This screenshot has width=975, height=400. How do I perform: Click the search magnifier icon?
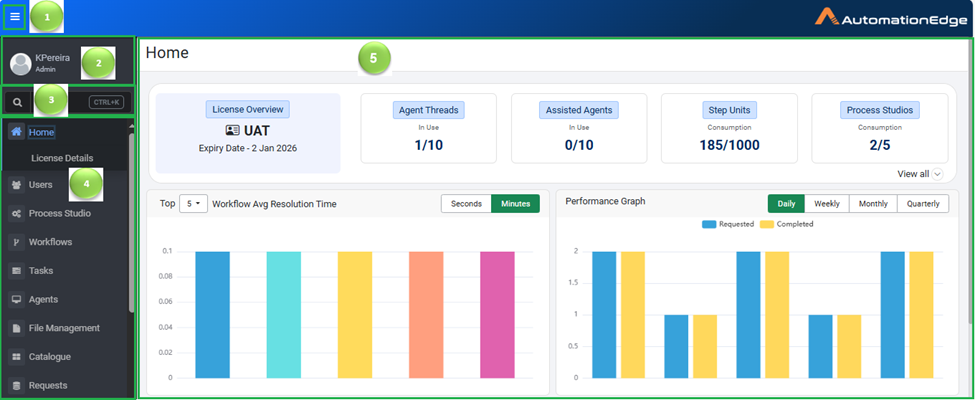click(x=18, y=102)
